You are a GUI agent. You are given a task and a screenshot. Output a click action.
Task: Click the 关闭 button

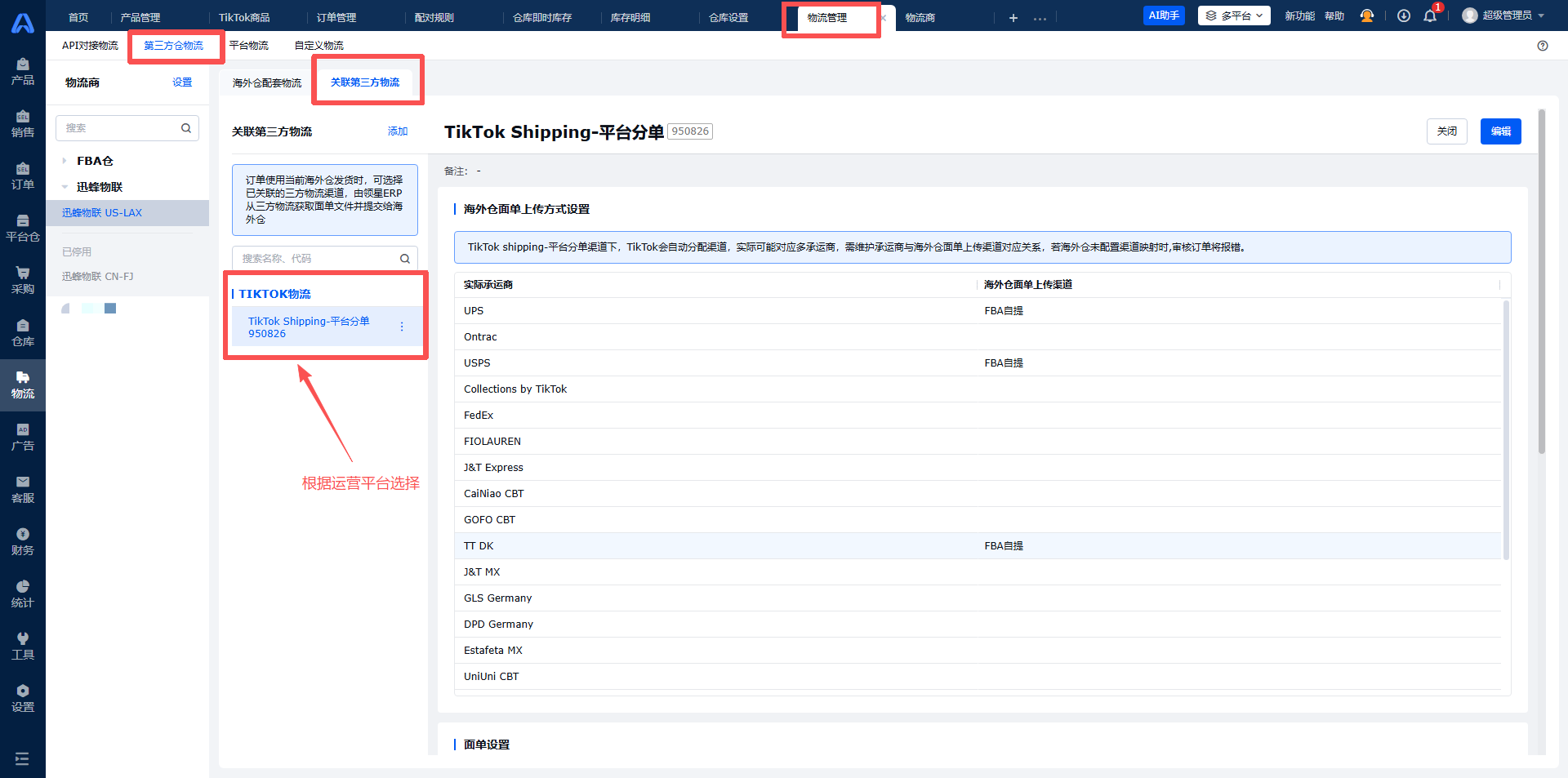1447,131
